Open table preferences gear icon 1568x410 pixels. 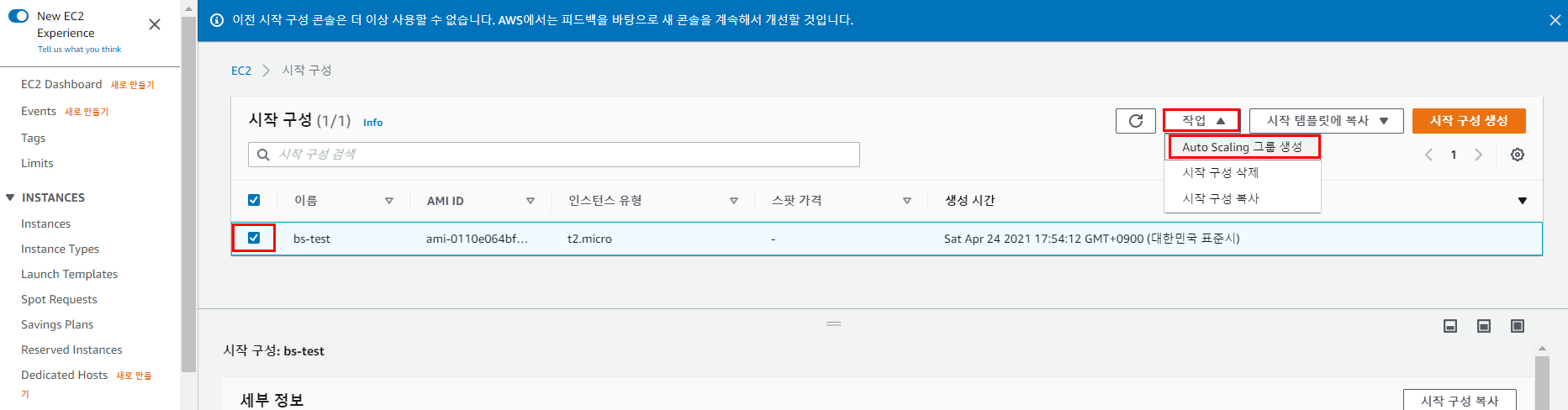1517,155
